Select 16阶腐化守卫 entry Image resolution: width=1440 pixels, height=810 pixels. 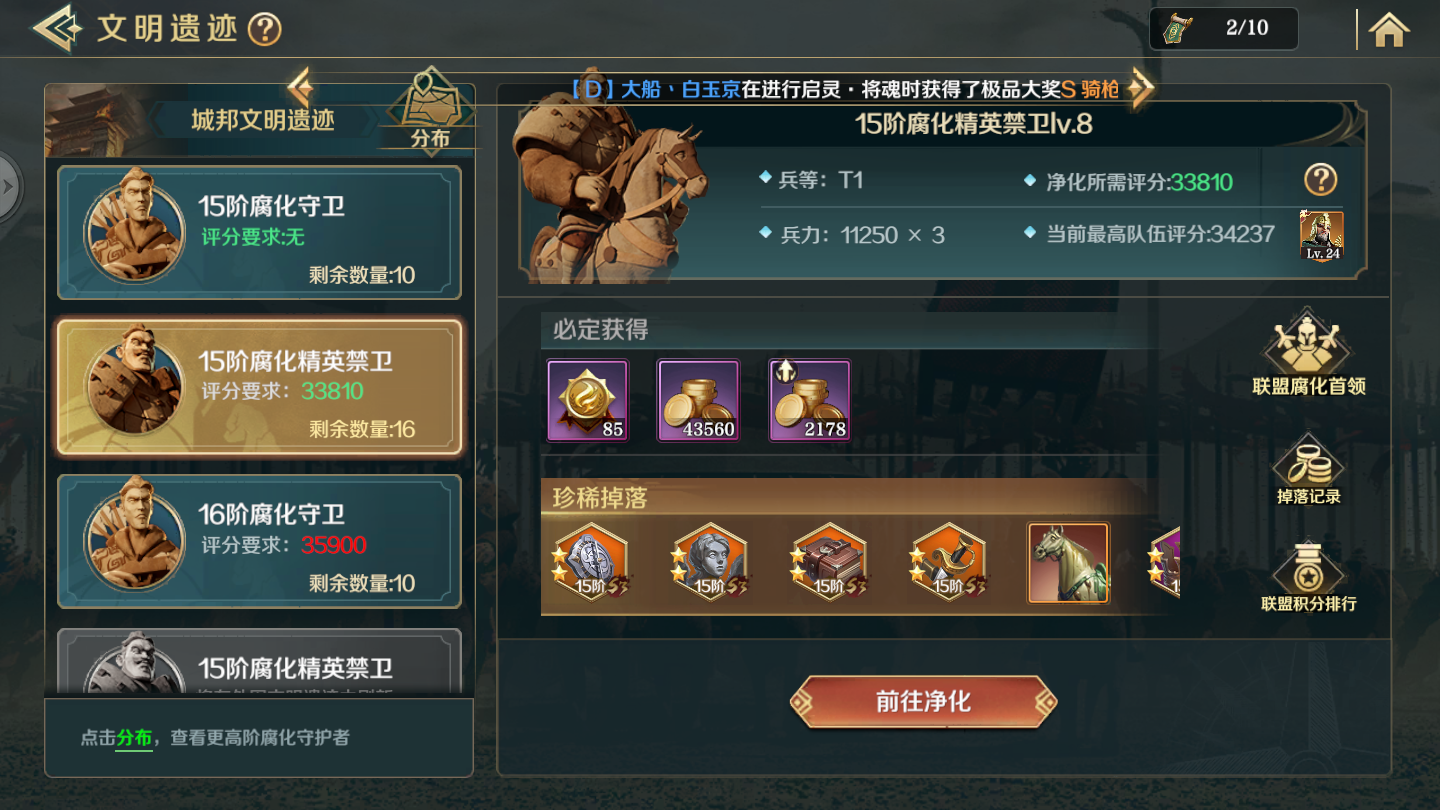(259, 541)
